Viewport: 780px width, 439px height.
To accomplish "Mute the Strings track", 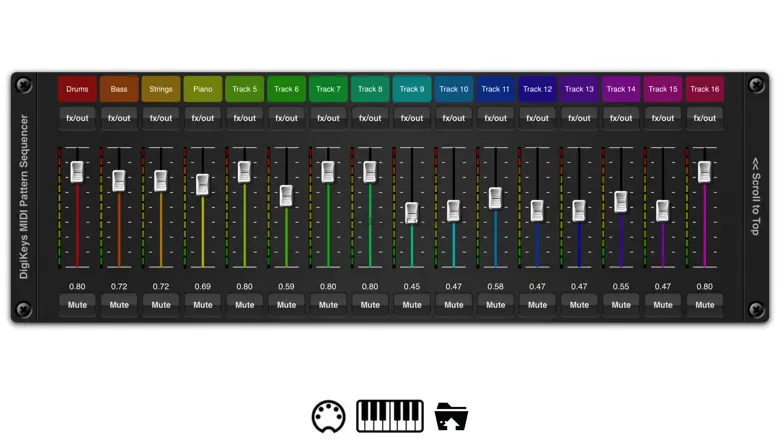I will click(x=161, y=305).
